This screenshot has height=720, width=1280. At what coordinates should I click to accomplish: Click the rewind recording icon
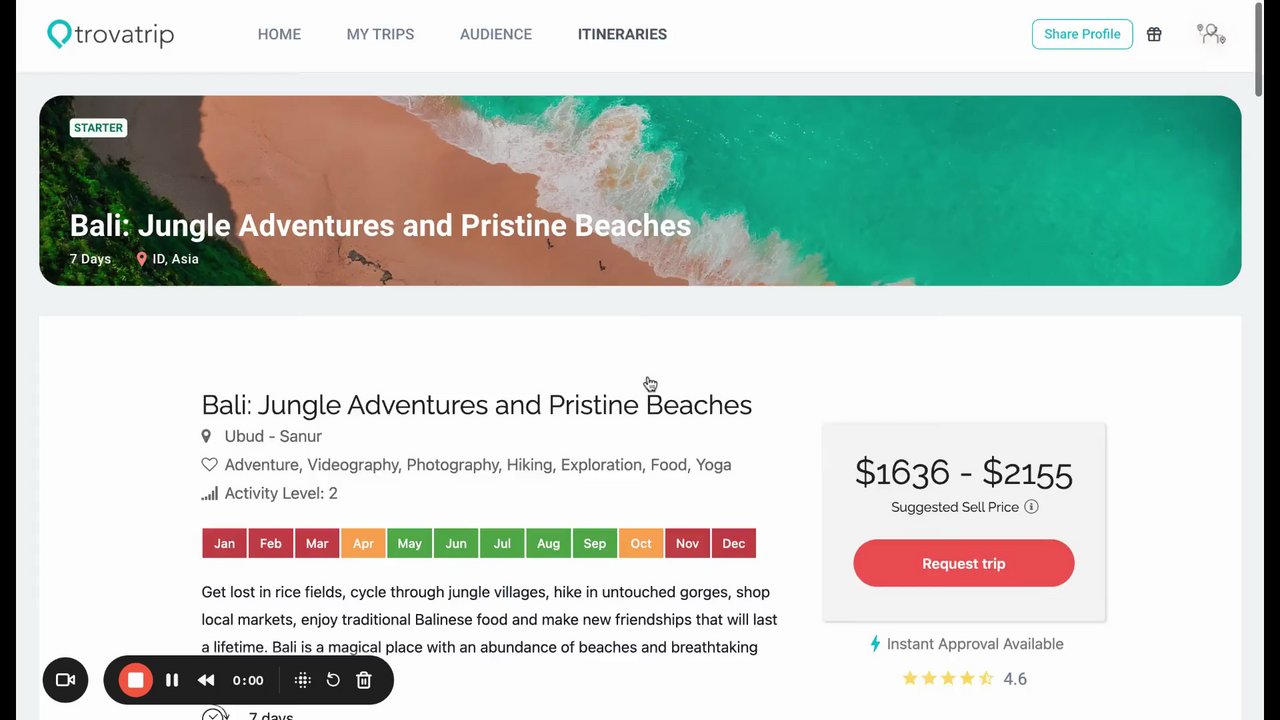tap(206, 680)
